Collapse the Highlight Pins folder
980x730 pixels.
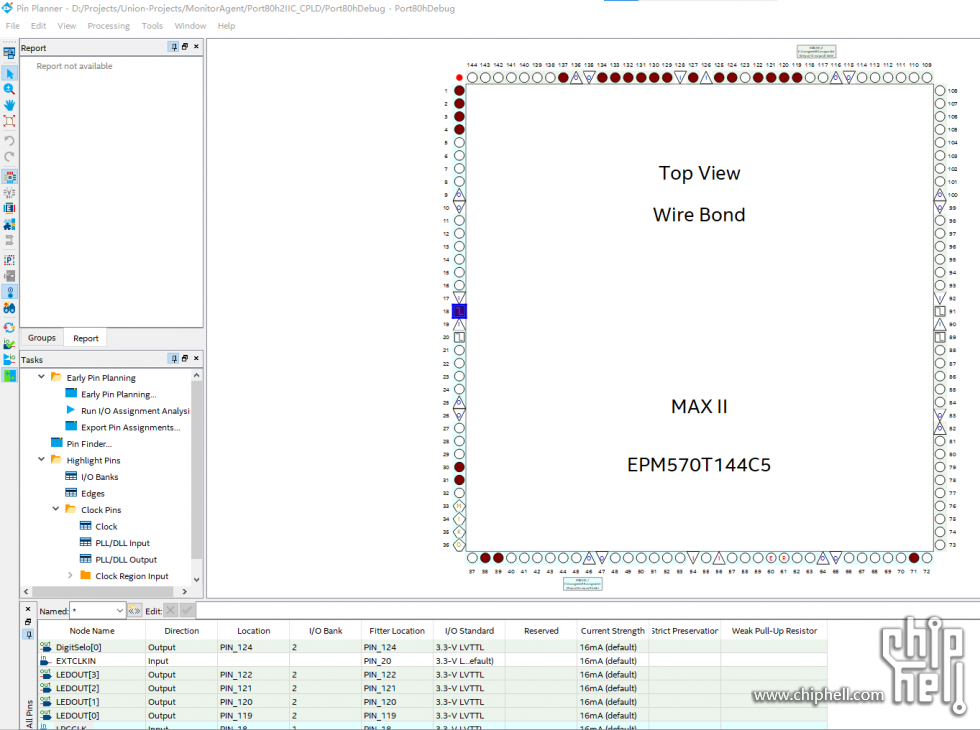coord(41,459)
